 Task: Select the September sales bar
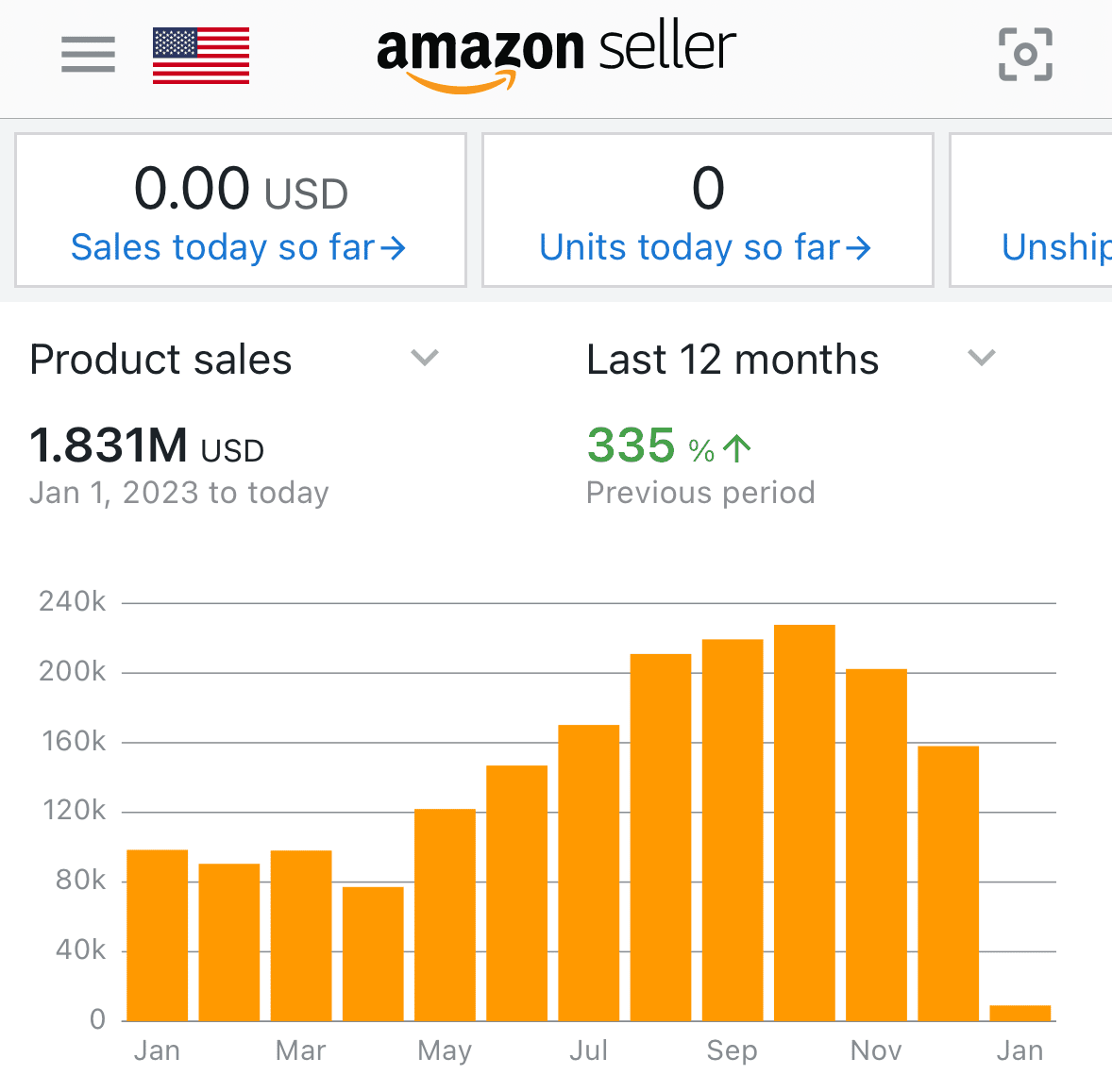tap(733, 829)
